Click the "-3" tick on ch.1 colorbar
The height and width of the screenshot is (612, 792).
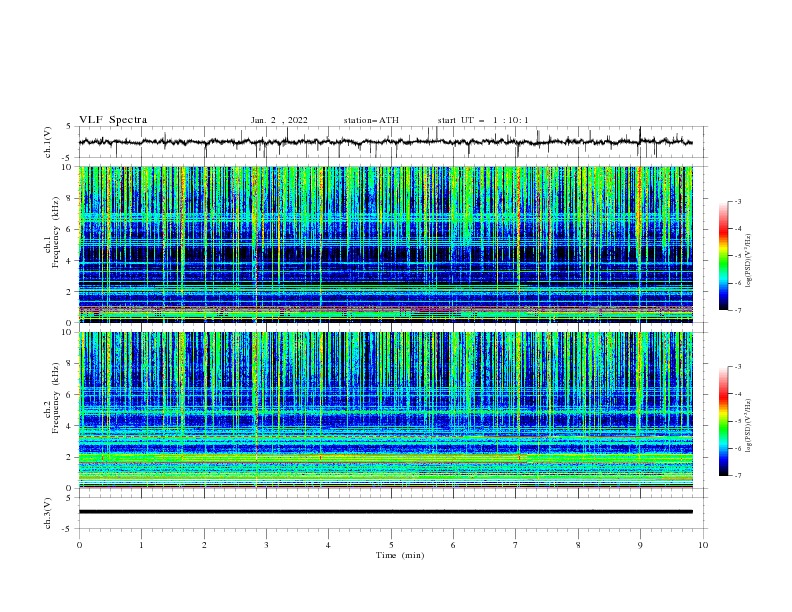click(x=737, y=201)
